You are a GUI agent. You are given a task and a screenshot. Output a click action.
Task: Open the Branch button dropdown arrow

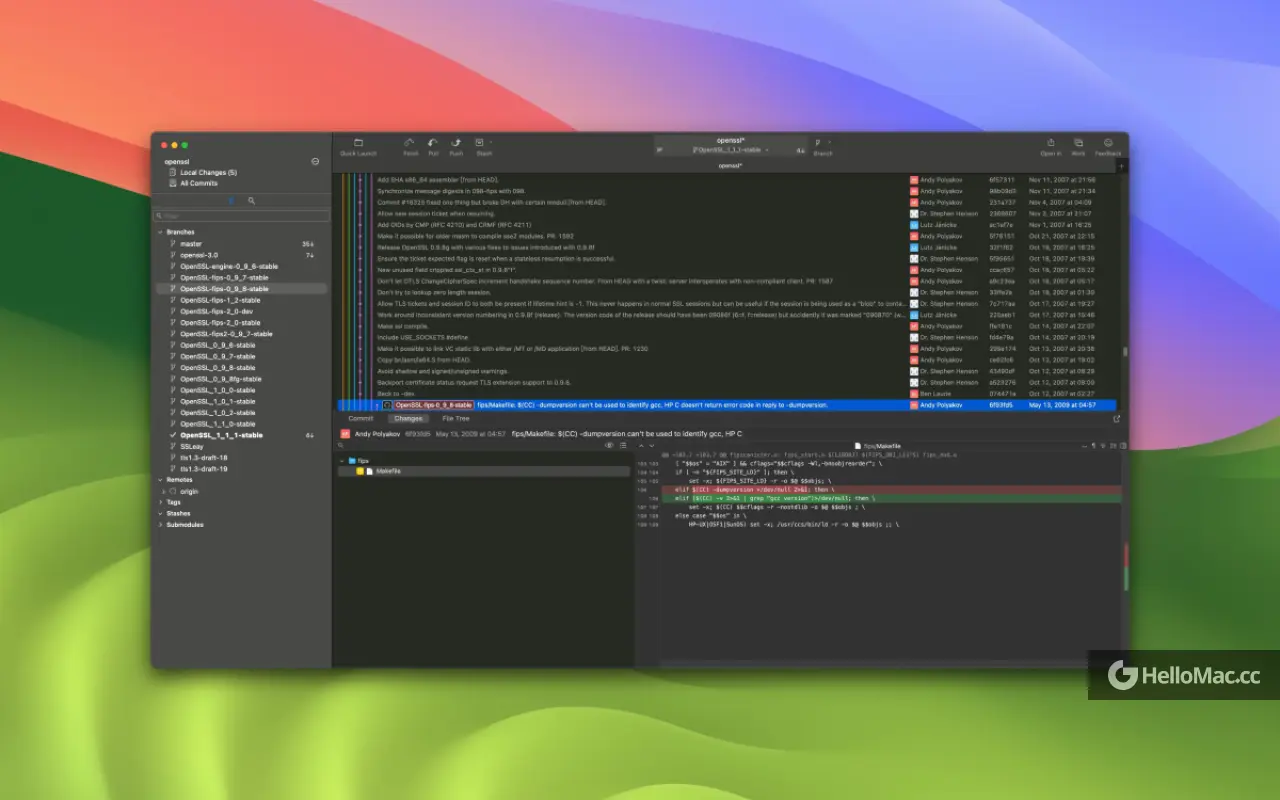pyautogui.click(x=830, y=143)
